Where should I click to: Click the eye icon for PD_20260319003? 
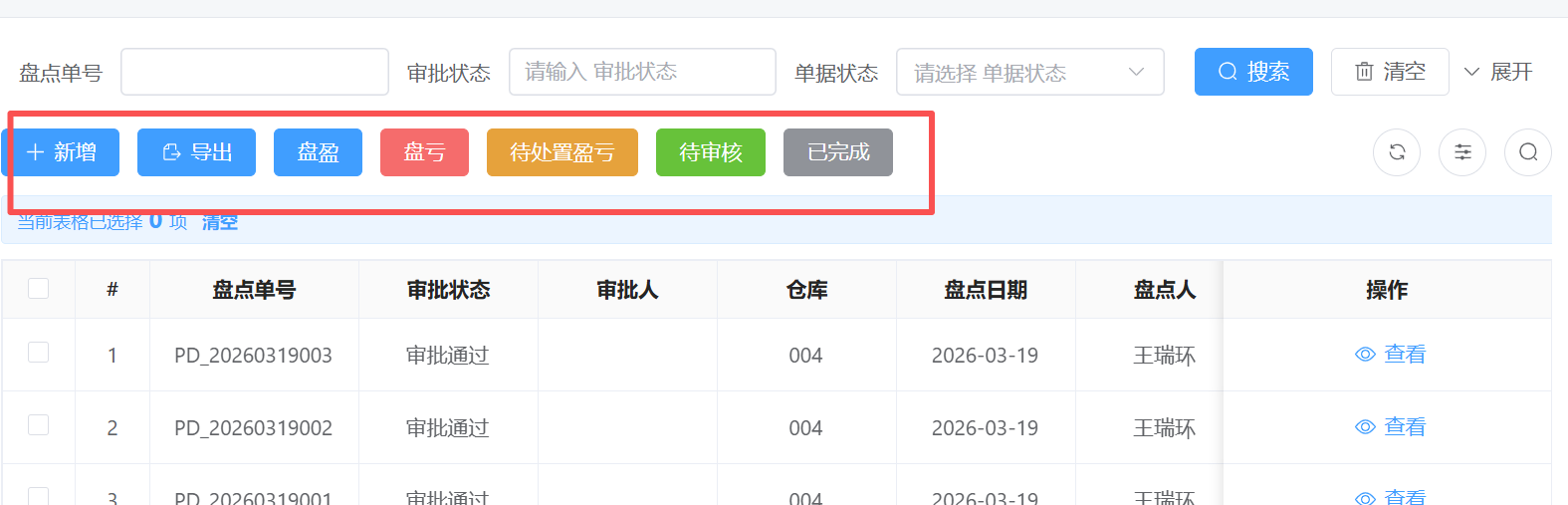click(x=1365, y=355)
